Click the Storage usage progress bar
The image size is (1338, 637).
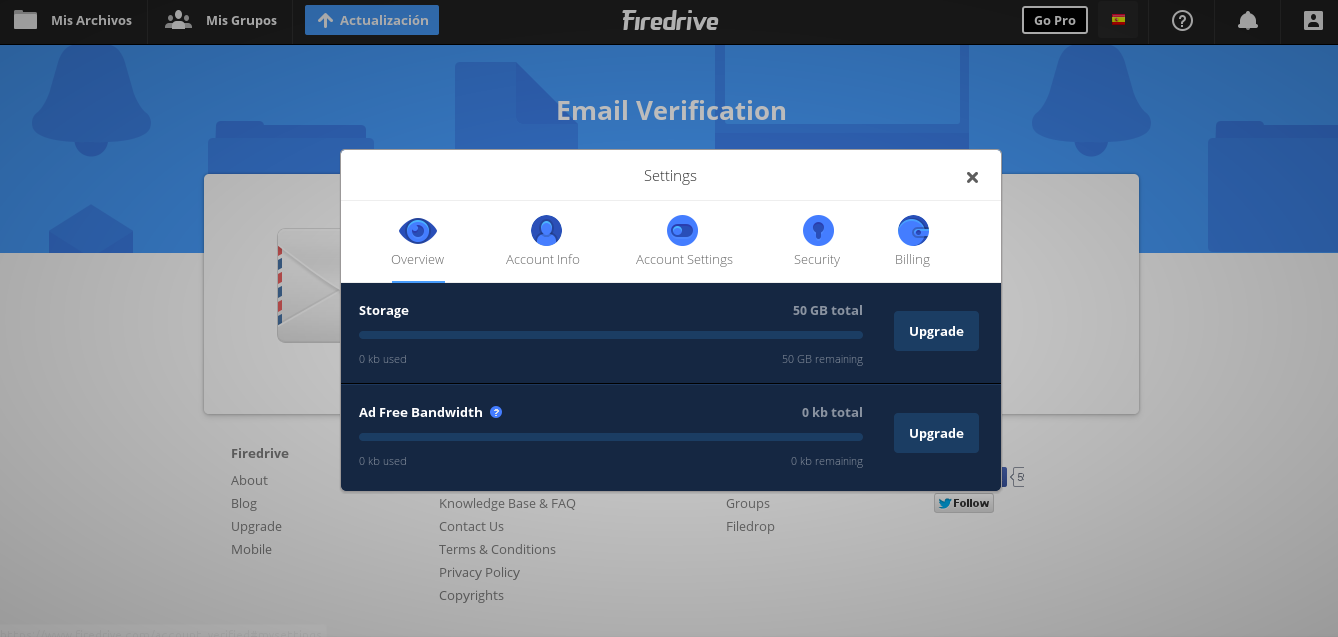pyautogui.click(x=610, y=335)
